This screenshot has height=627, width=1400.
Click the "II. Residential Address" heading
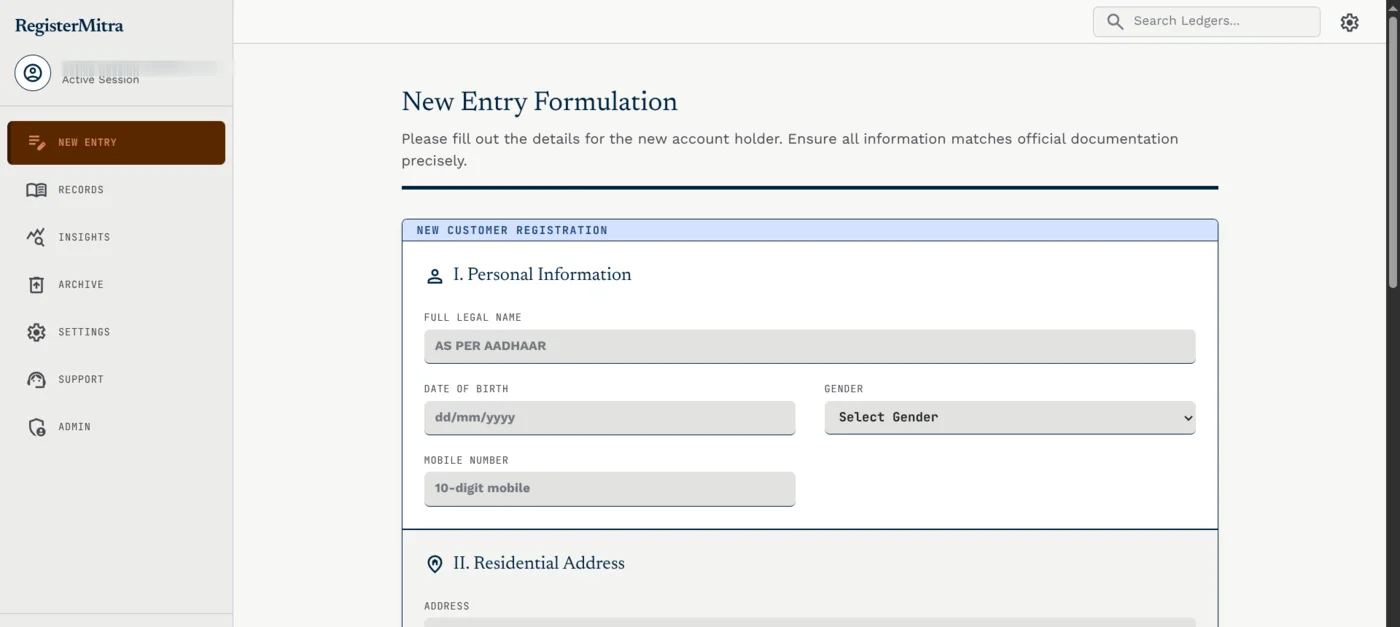click(539, 564)
